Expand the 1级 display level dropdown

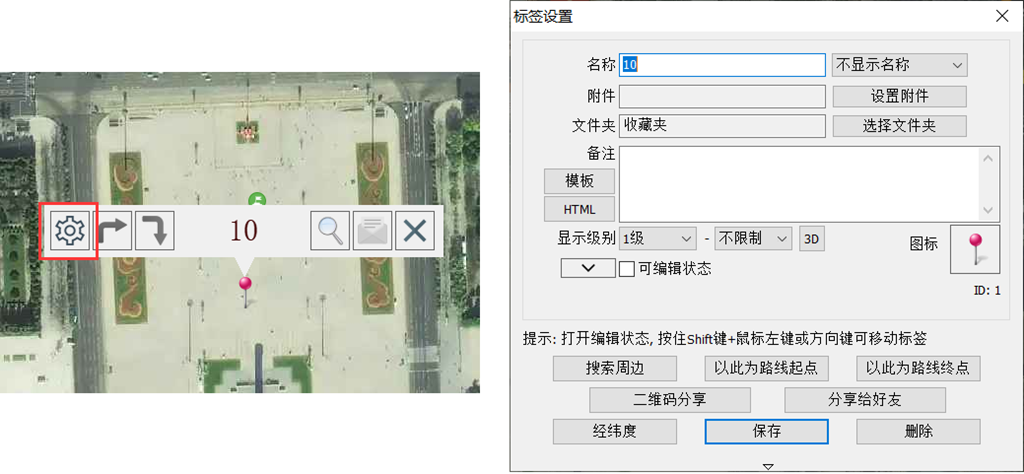[658, 239]
